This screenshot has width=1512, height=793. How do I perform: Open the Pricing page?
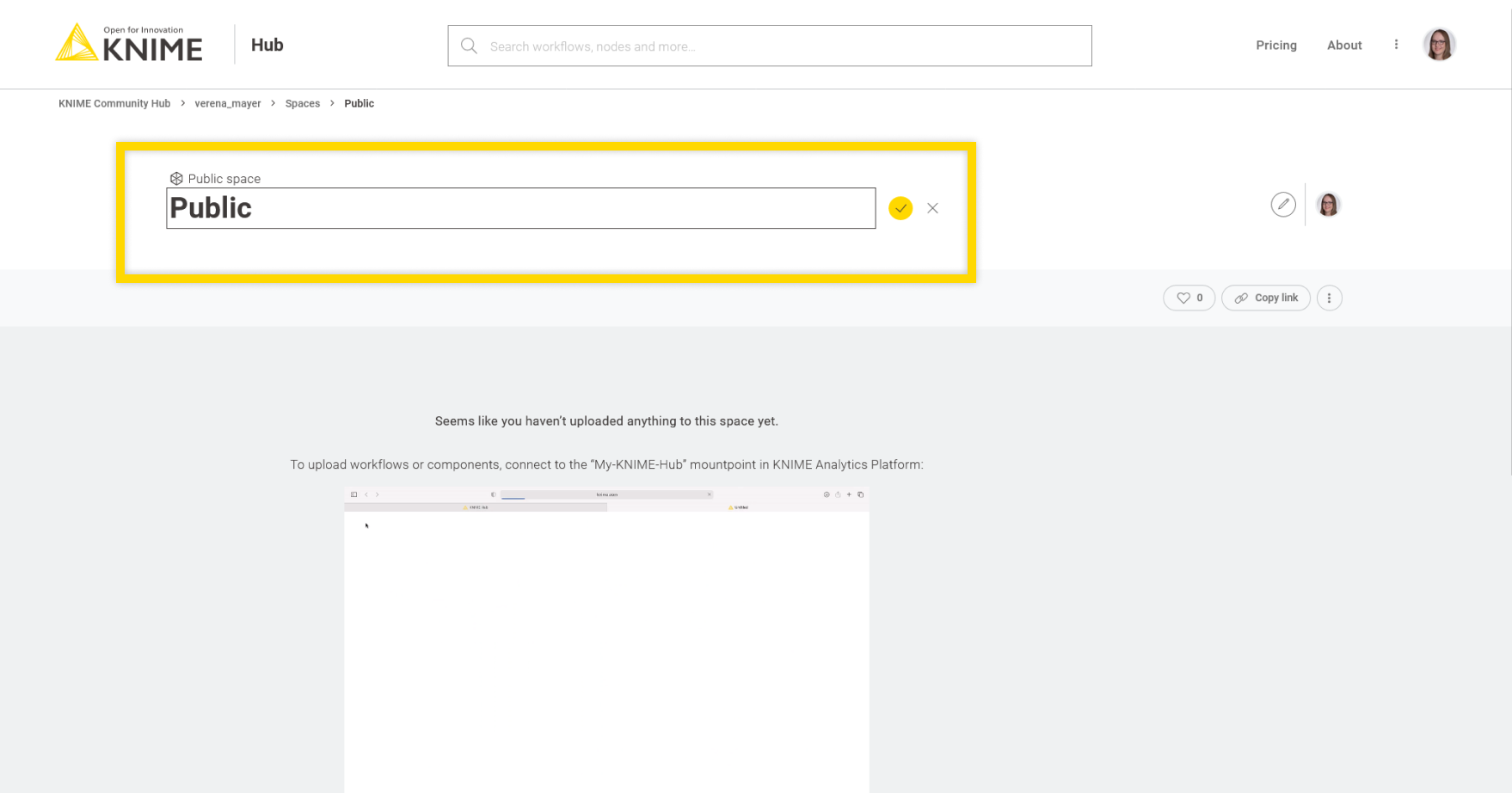point(1275,46)
